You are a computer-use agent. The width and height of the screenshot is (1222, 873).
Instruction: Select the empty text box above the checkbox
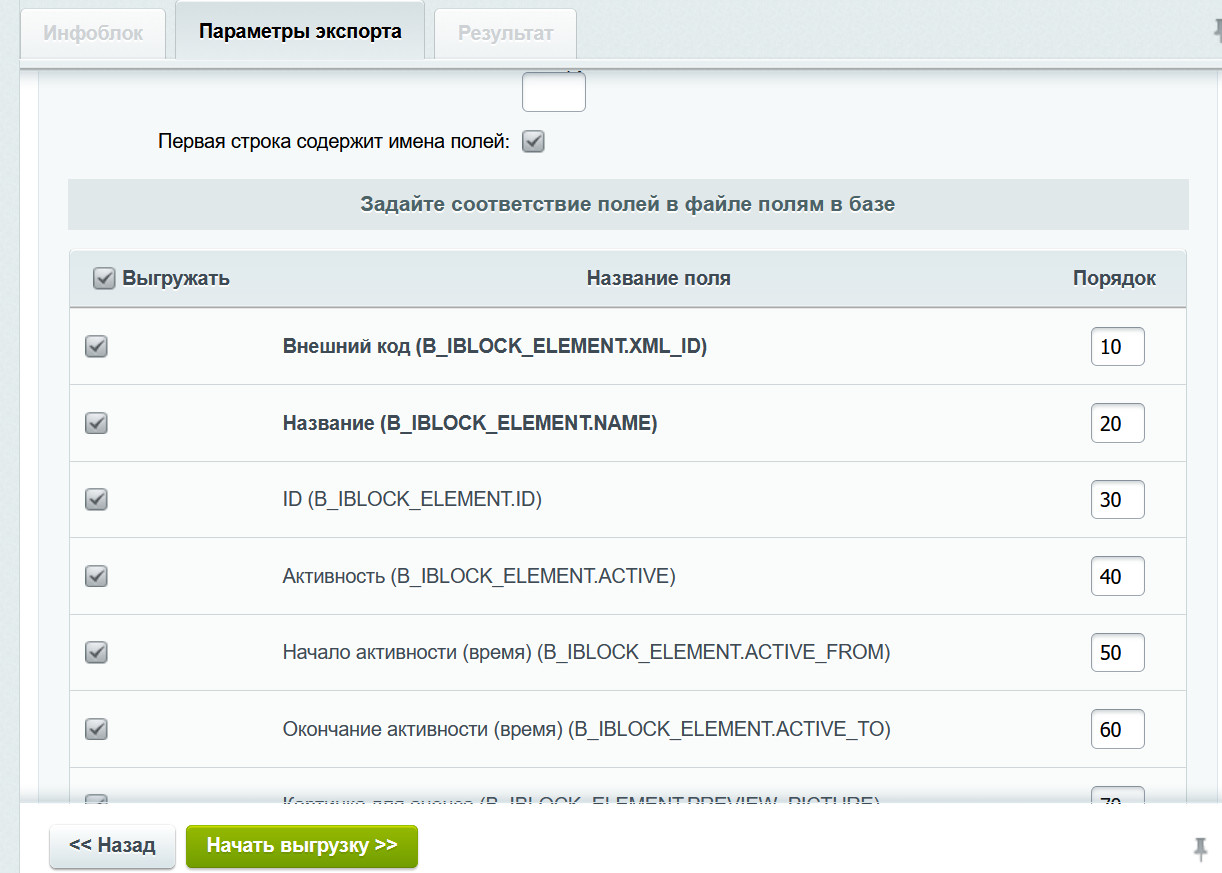[x=553, y=91]
